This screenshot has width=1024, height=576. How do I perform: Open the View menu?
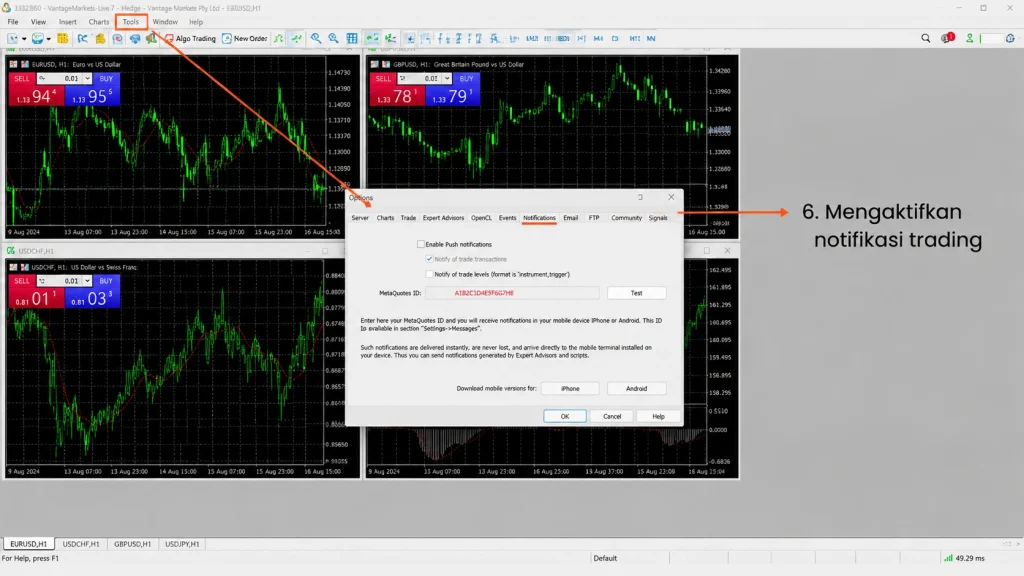click(x=38, y=22)
